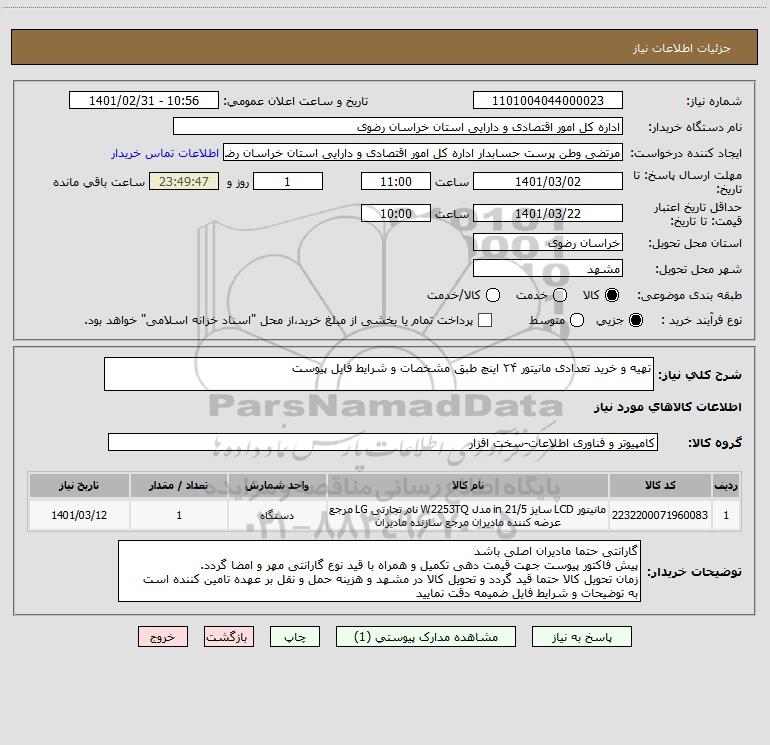Select the جزیی purchase type radio
The height and width of the screenshot is (745, 770).
pos(636,321)
